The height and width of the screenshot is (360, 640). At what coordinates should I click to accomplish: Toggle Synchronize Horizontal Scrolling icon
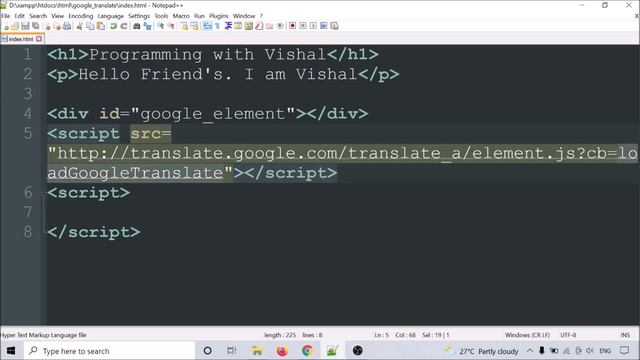point(193,26)
